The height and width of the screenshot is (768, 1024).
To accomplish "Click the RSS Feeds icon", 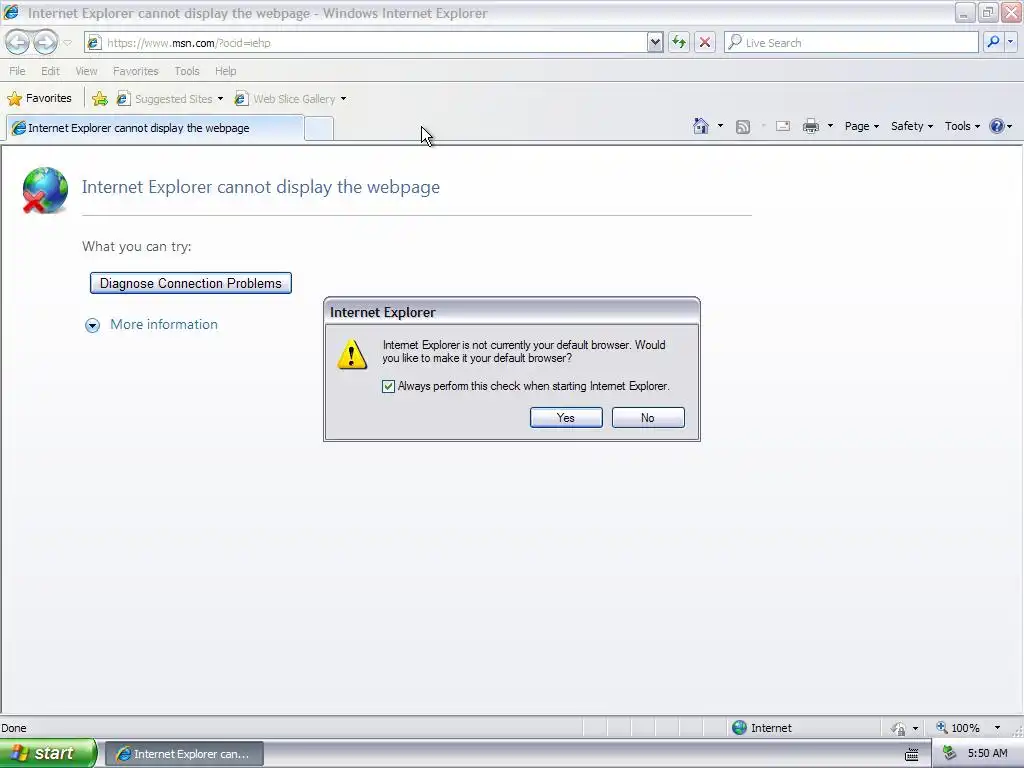I will tap(743, 127).
